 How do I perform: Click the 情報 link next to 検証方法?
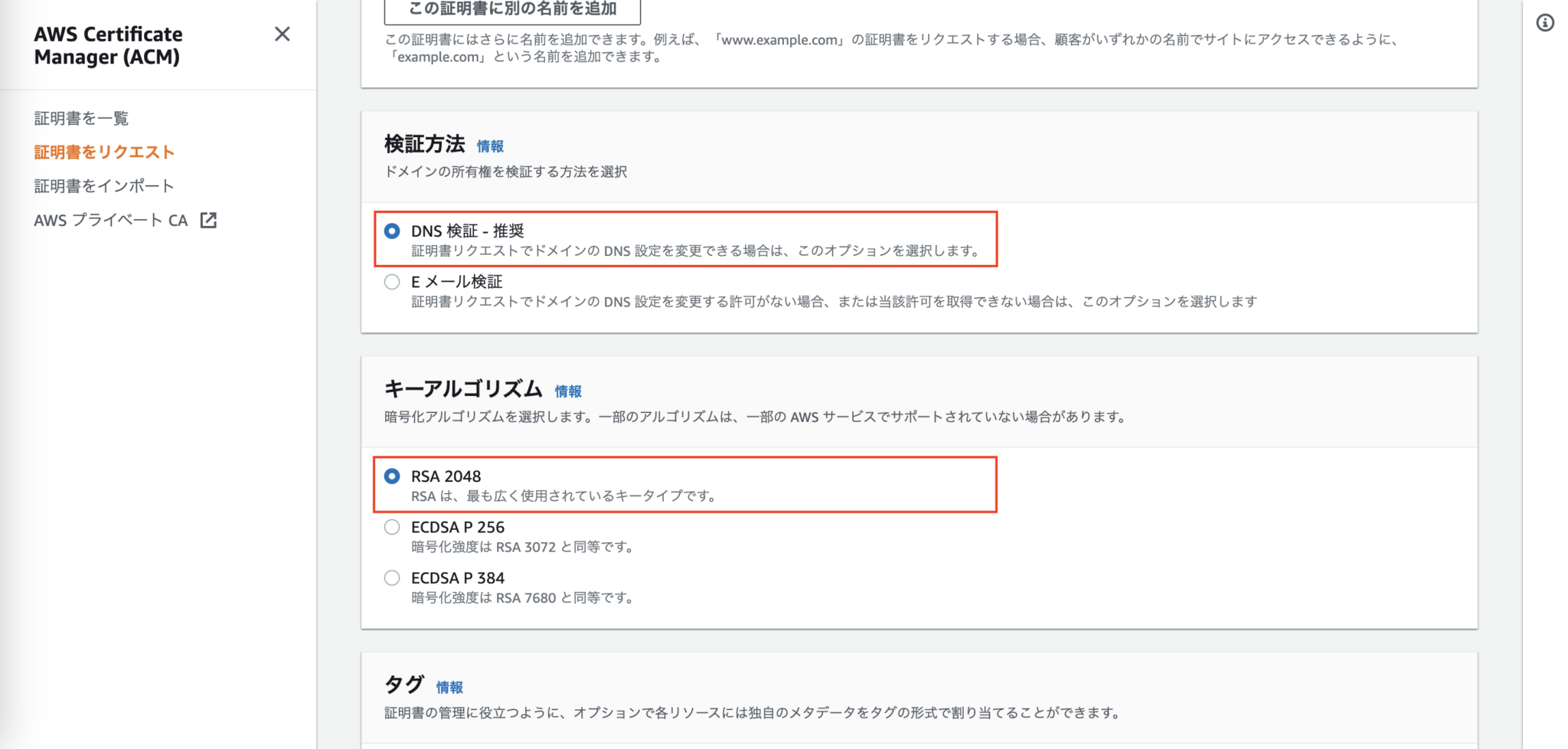pos(489,146)
